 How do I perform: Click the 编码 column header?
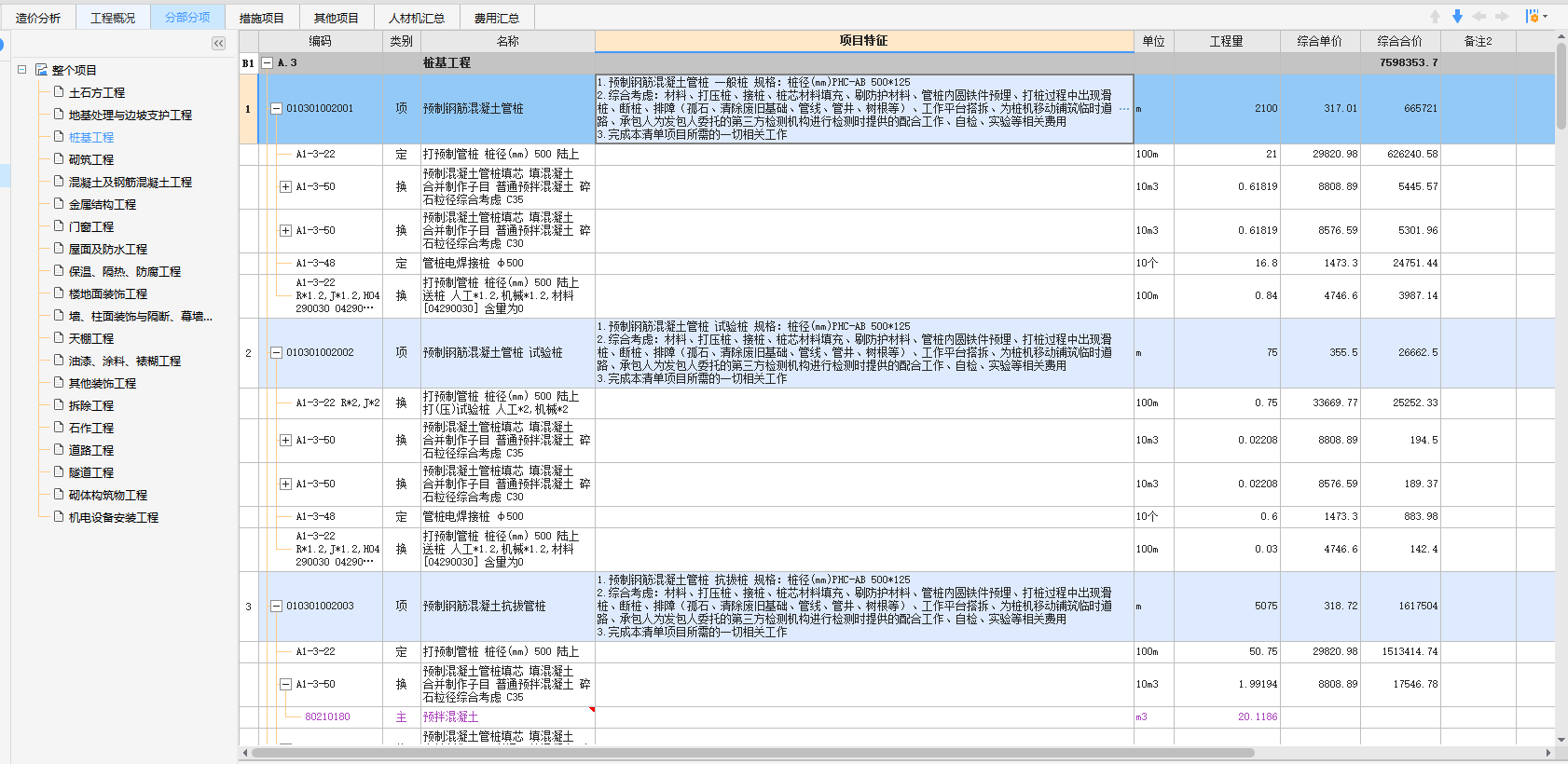pyautogui.click(x=320, y=41)
